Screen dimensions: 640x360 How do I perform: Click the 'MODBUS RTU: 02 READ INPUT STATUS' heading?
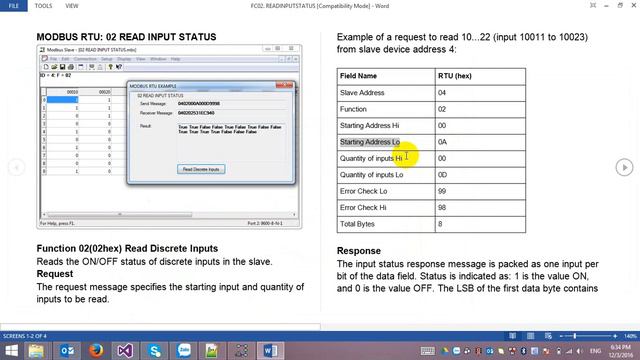tap(127, 37)
